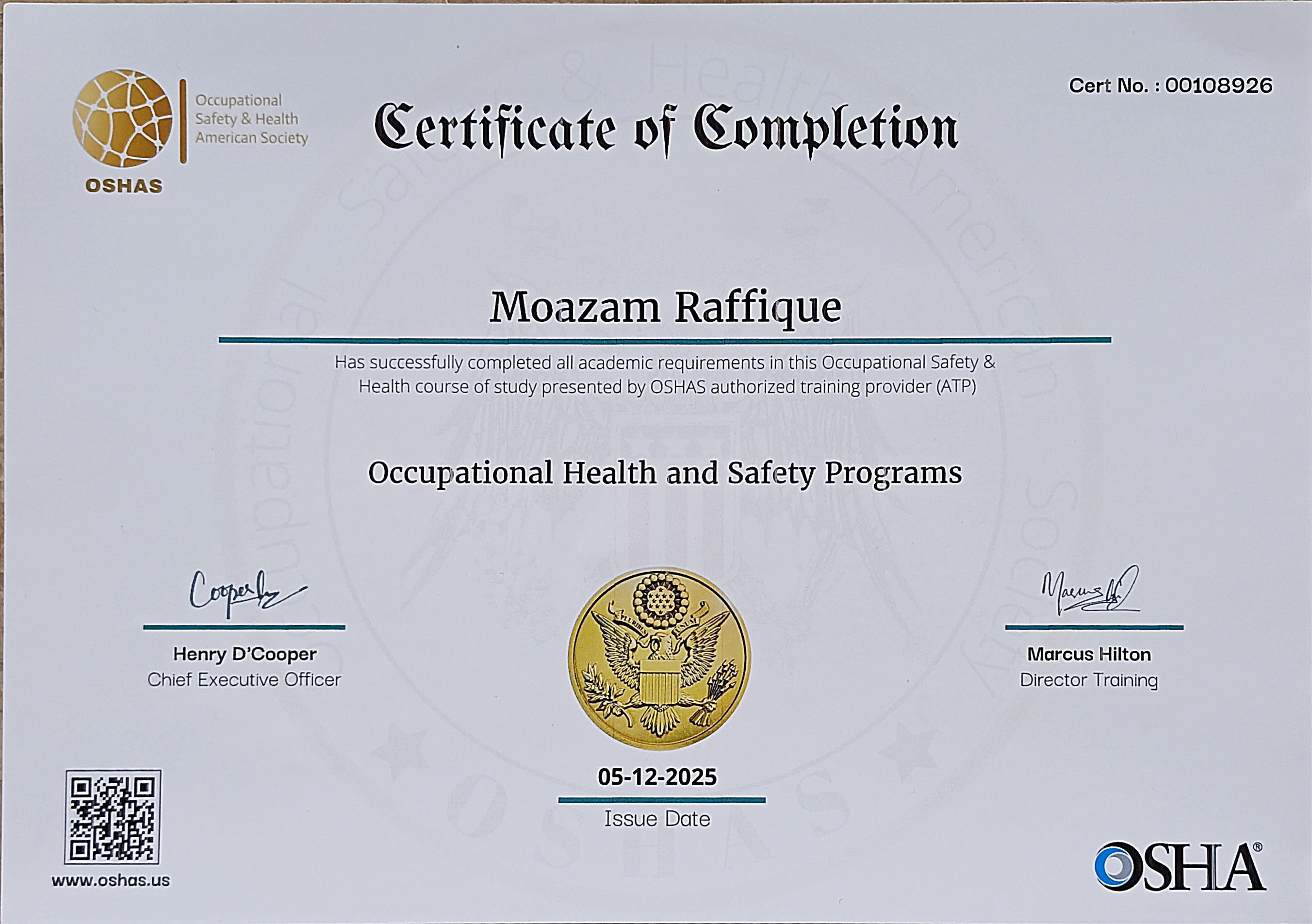Click certificate number 00108926
The width and height of the screenshot is (1312, 924).
point(1219,86)
